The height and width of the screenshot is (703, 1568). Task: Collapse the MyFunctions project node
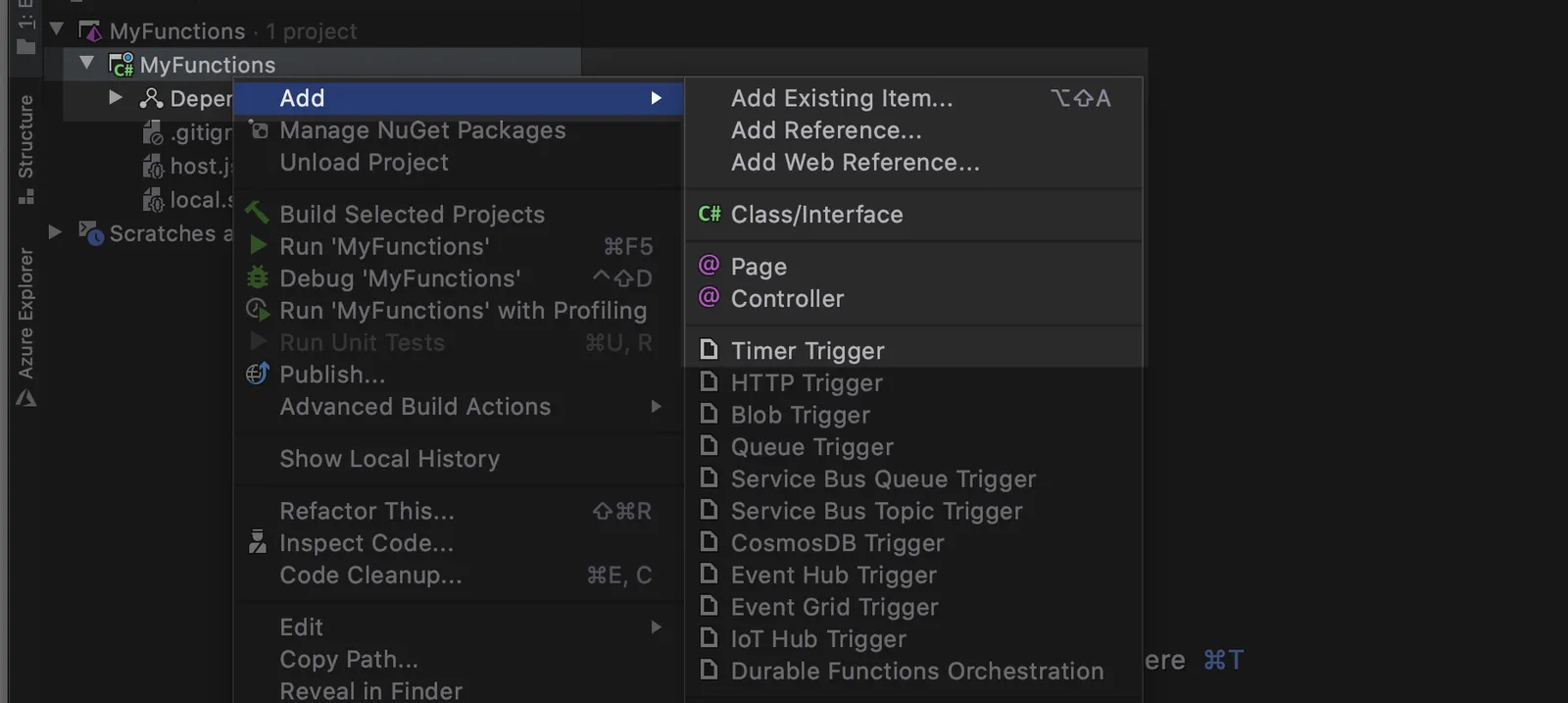click(x=87, y=63)
